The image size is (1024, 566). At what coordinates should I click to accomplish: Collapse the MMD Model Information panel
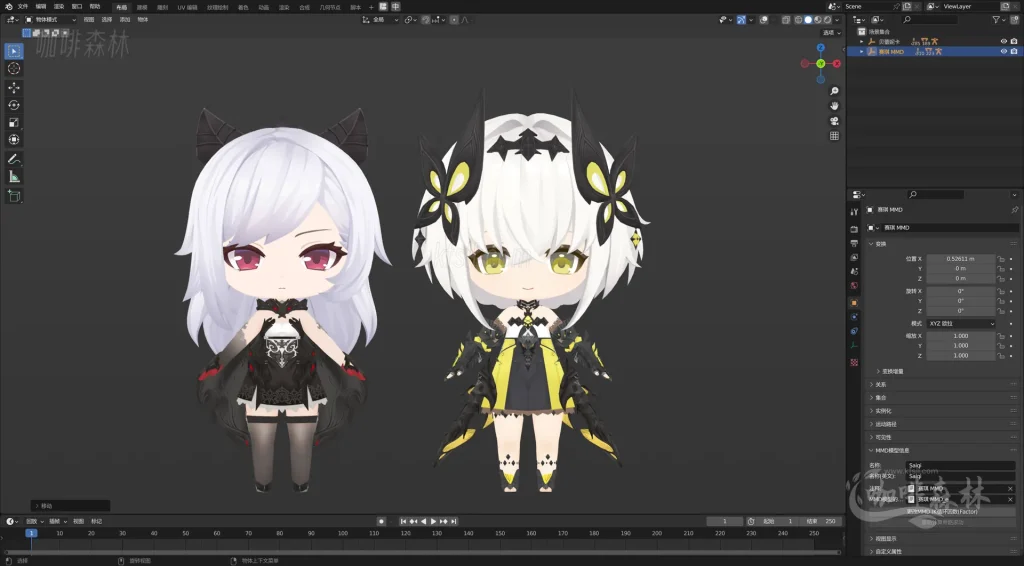coord(891,450)
